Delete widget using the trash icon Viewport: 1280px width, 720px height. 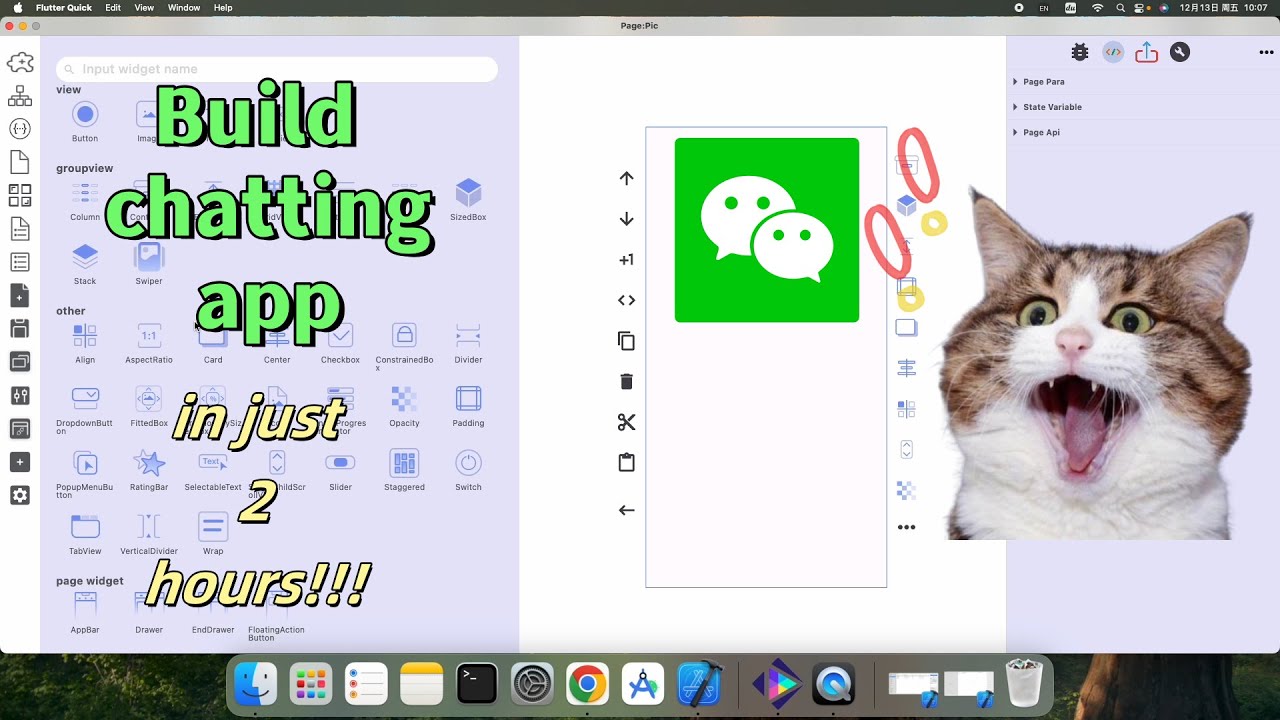[x=627, y=381]
